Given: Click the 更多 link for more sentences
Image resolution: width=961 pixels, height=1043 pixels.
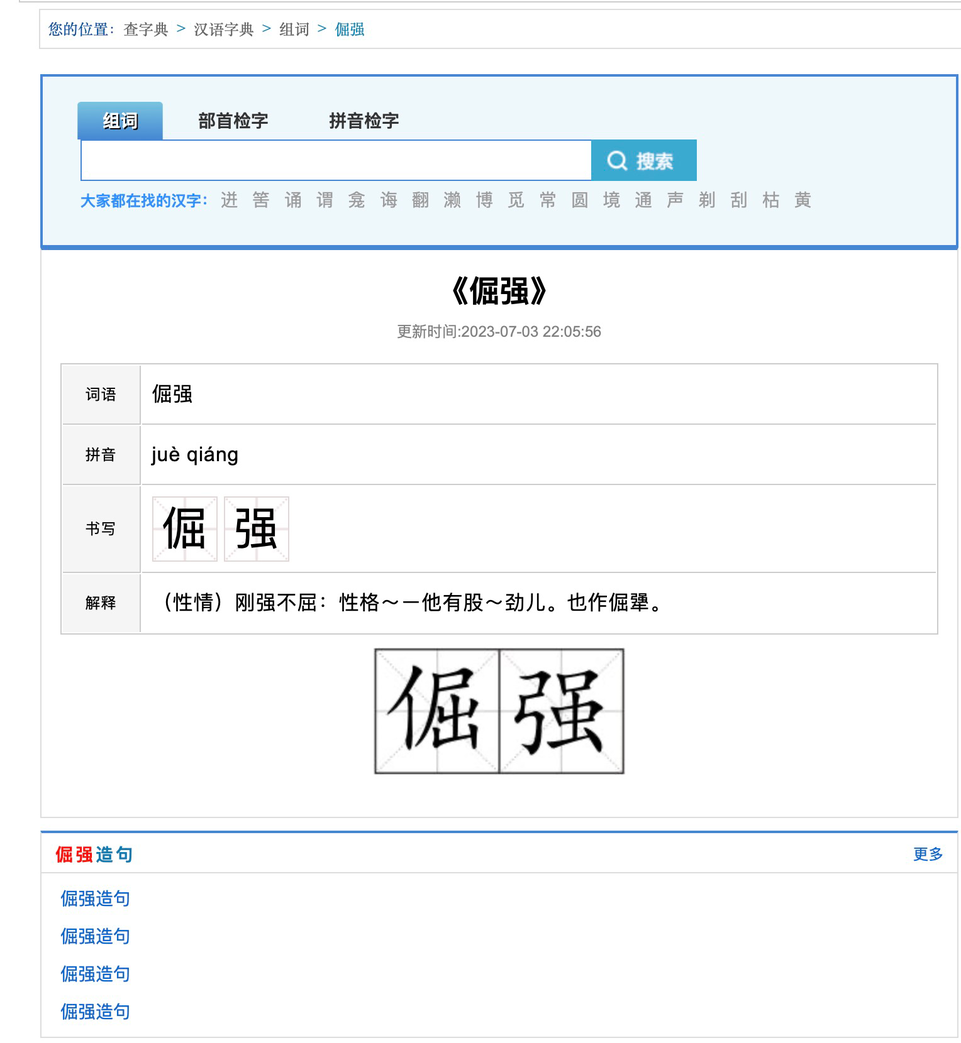Looking at the screenshot, I should coord(926,855).
